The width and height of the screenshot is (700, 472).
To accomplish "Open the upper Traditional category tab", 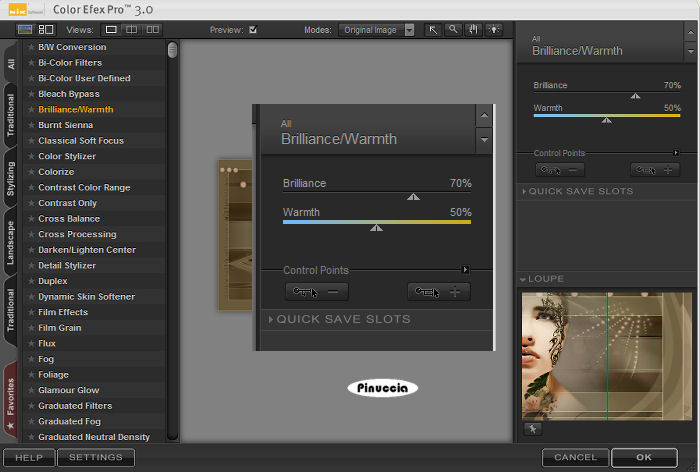I will (11, 115).
